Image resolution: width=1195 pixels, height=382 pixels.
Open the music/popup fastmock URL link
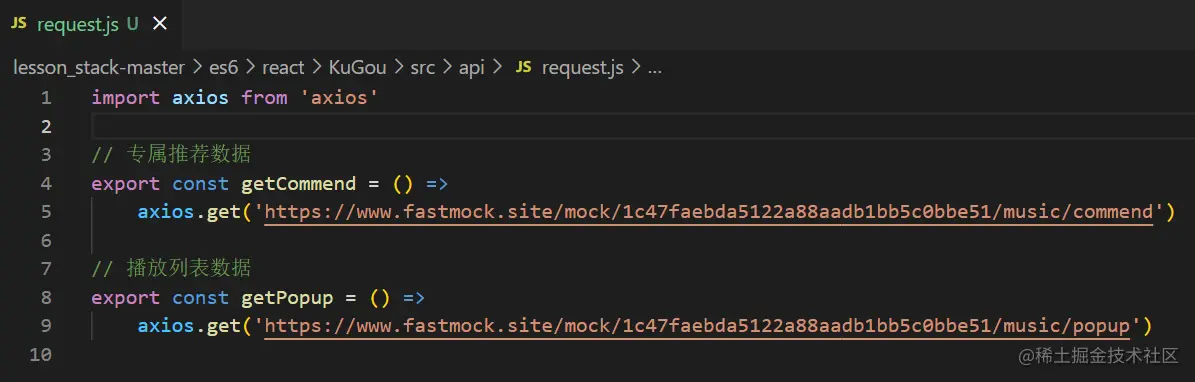[x=697, y=326]
